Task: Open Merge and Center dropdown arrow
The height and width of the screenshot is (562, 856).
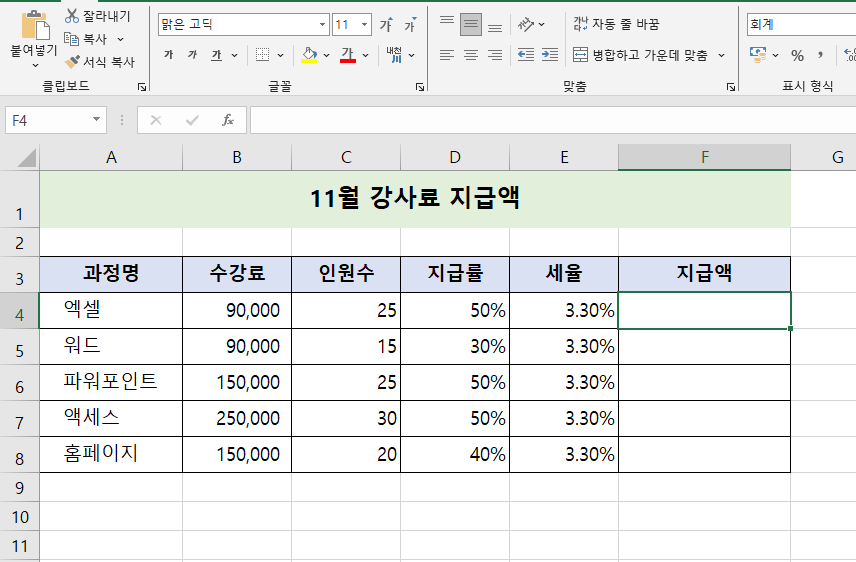Action: coord(721,55)
